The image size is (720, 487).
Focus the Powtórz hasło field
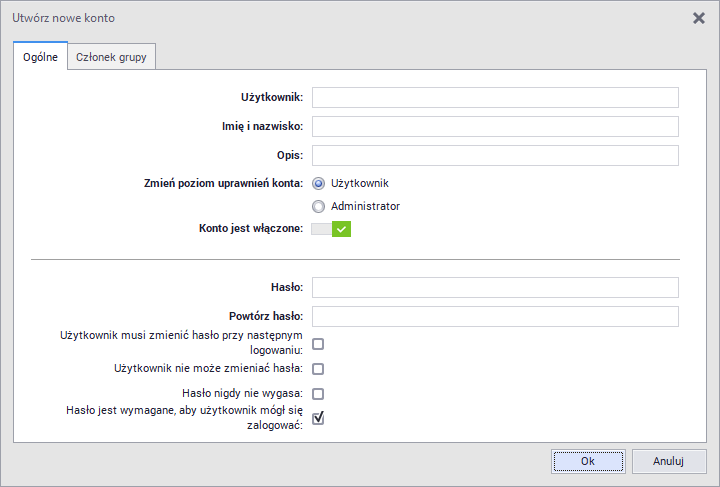(495, 317)
